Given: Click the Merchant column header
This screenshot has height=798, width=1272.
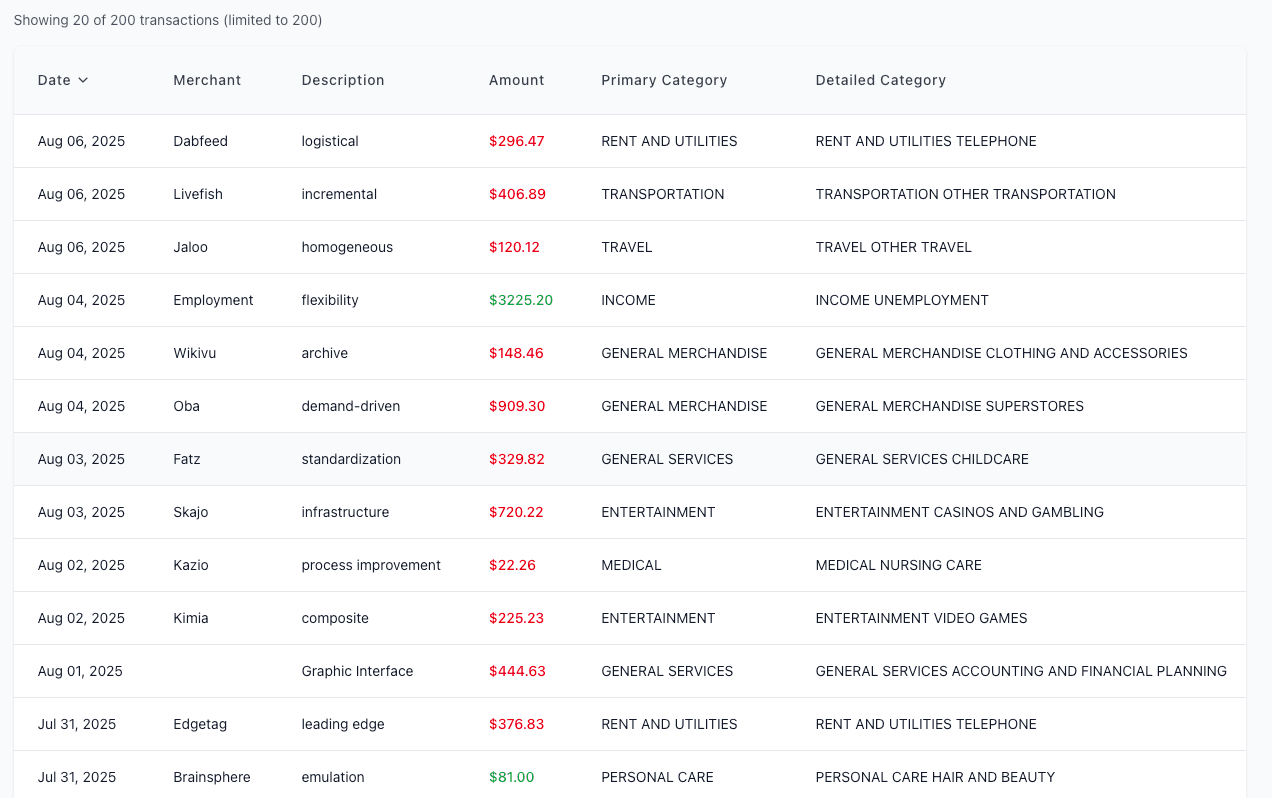Looking at the screenshot, I should click(207, 80).
